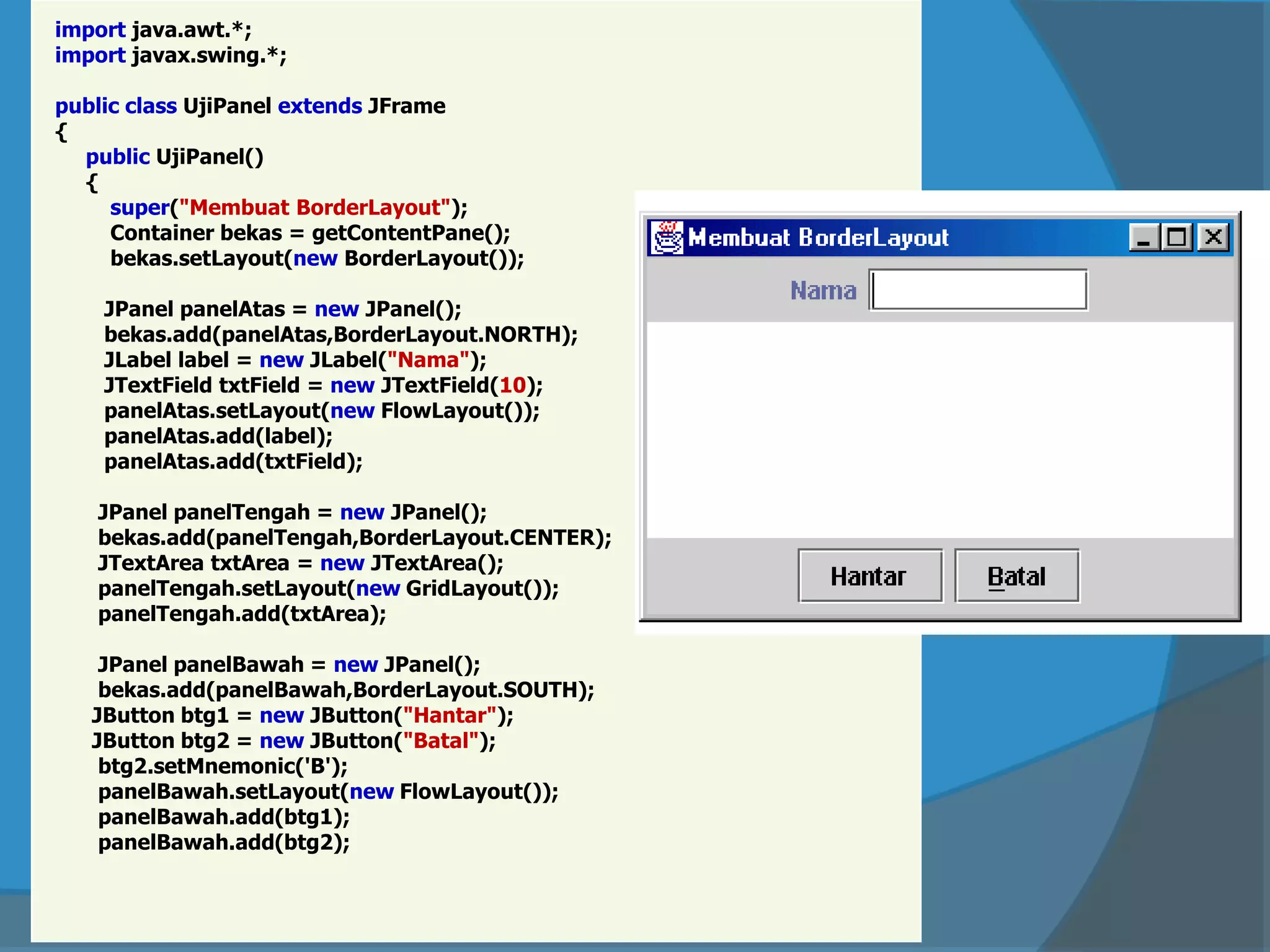Viewport: 1270px width, 952px height.
Task: Click 'panelBawah.setLayout(new FlowLayout());'
Action: click(328, 792)
